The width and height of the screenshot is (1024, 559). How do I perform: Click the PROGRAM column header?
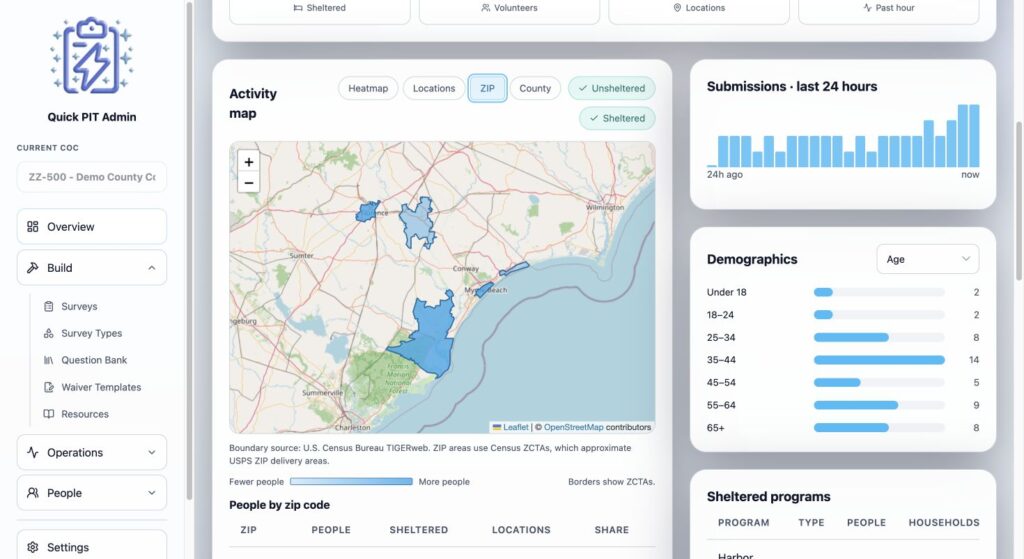[743, 522]
